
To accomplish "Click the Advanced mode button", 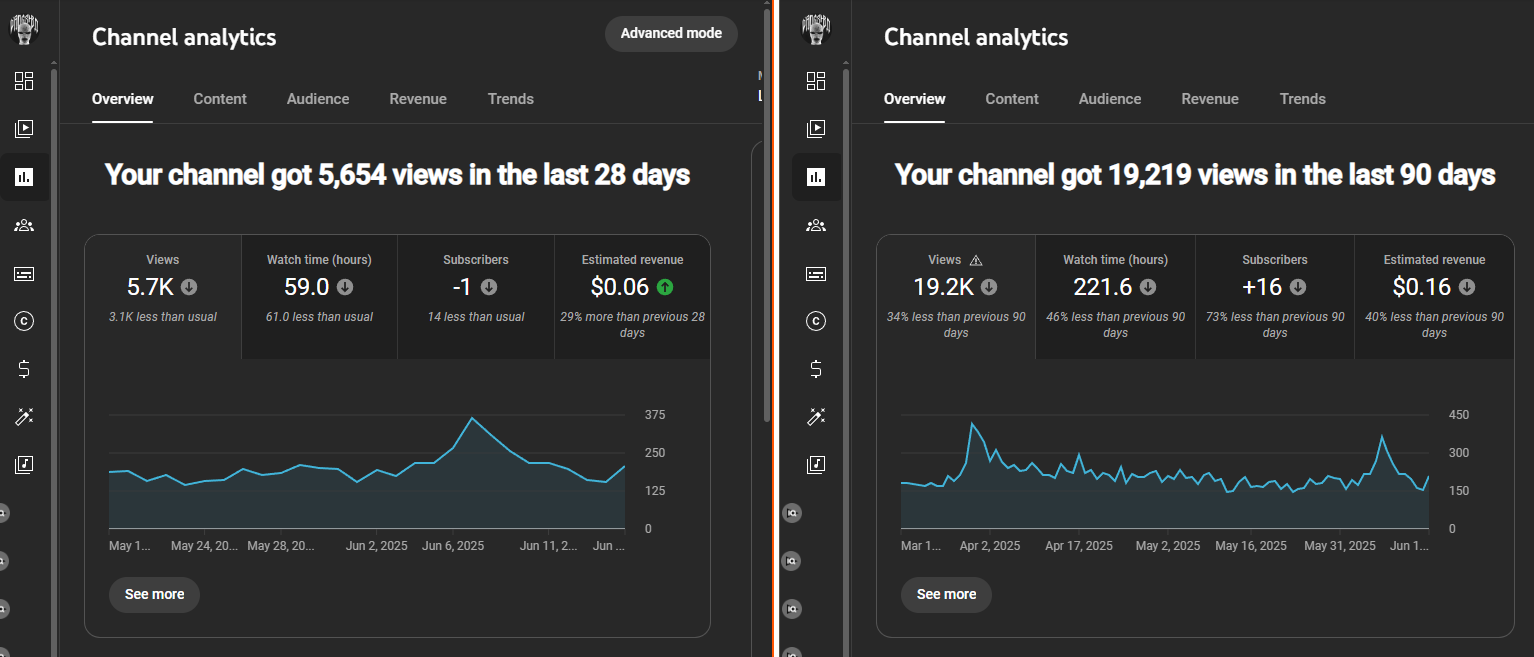I will coord(671,34).
